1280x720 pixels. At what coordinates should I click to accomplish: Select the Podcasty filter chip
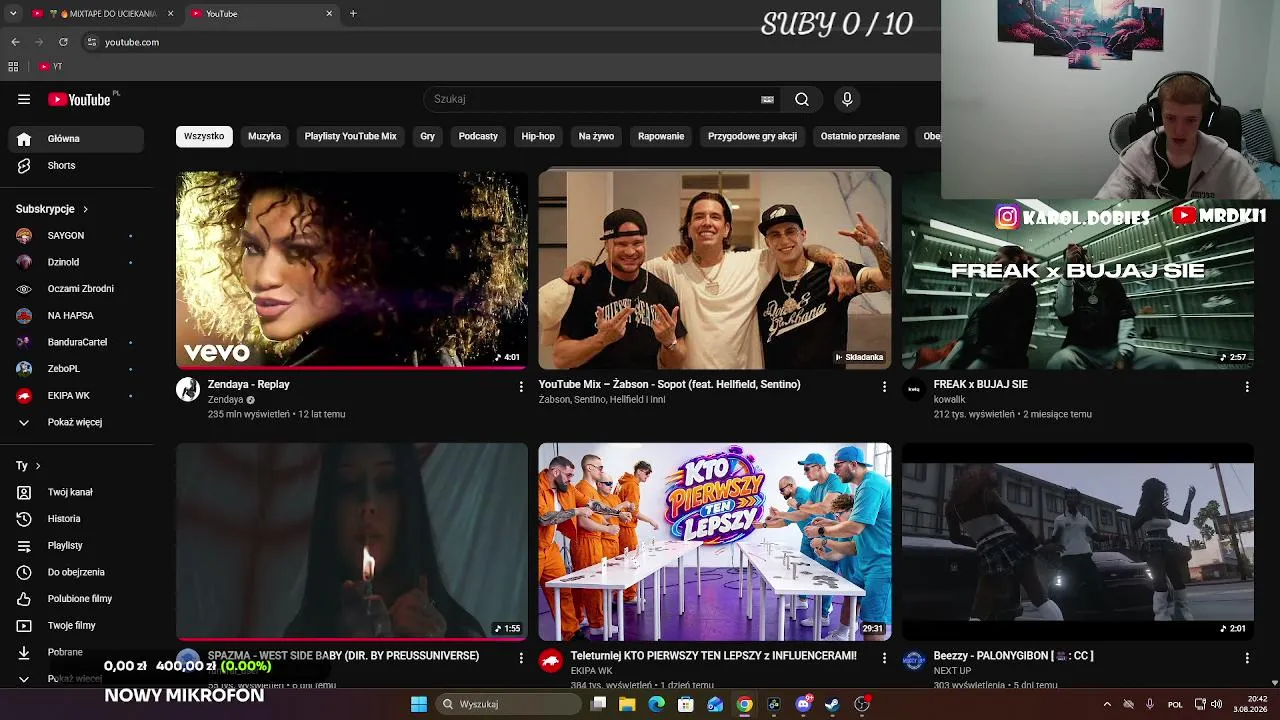(x=478, y=136)
